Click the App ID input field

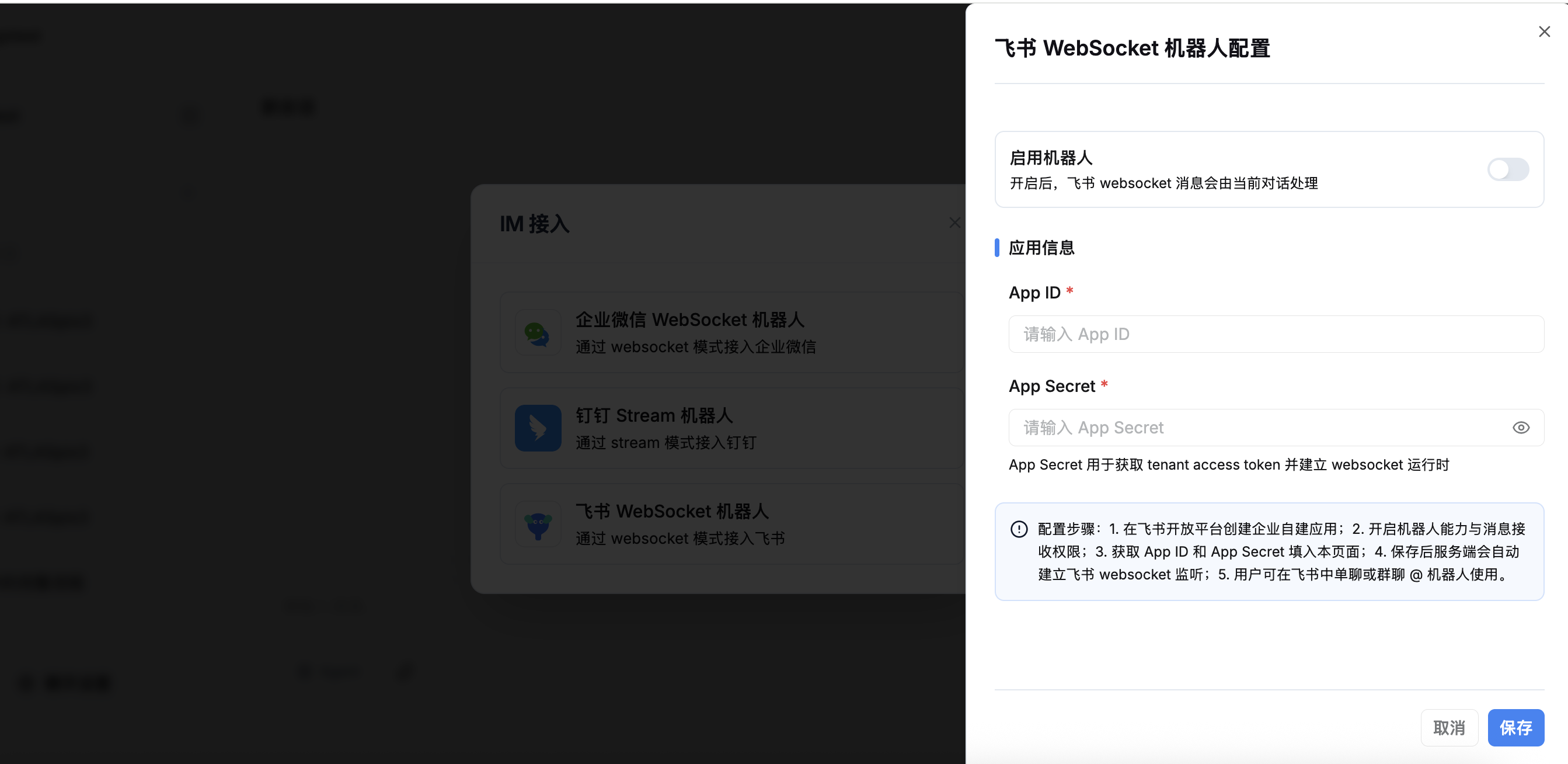click(x=1276, y=334)
